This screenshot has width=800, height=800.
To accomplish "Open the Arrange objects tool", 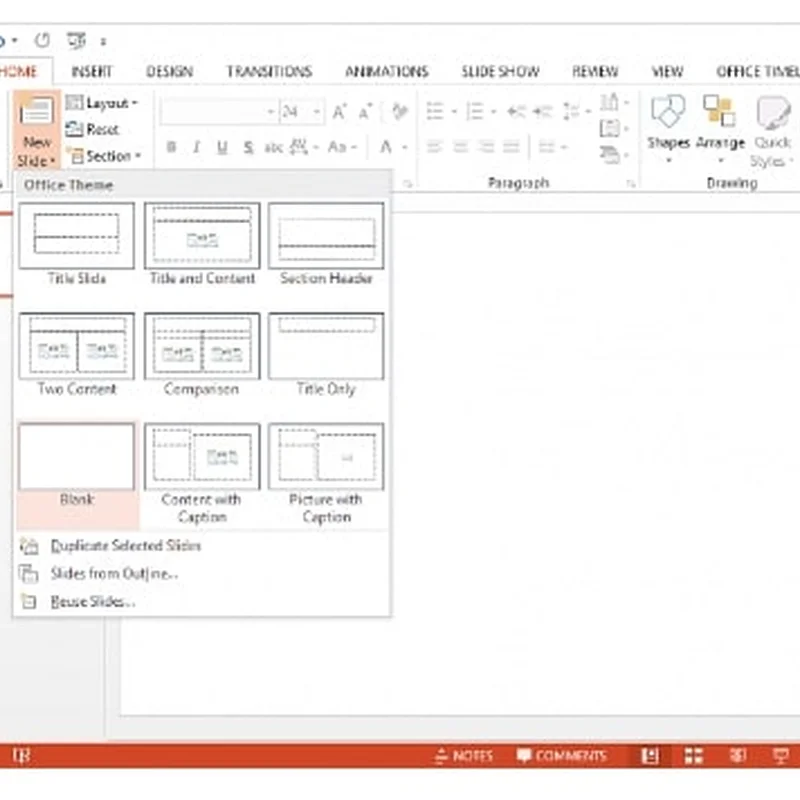I will point(719,115).
